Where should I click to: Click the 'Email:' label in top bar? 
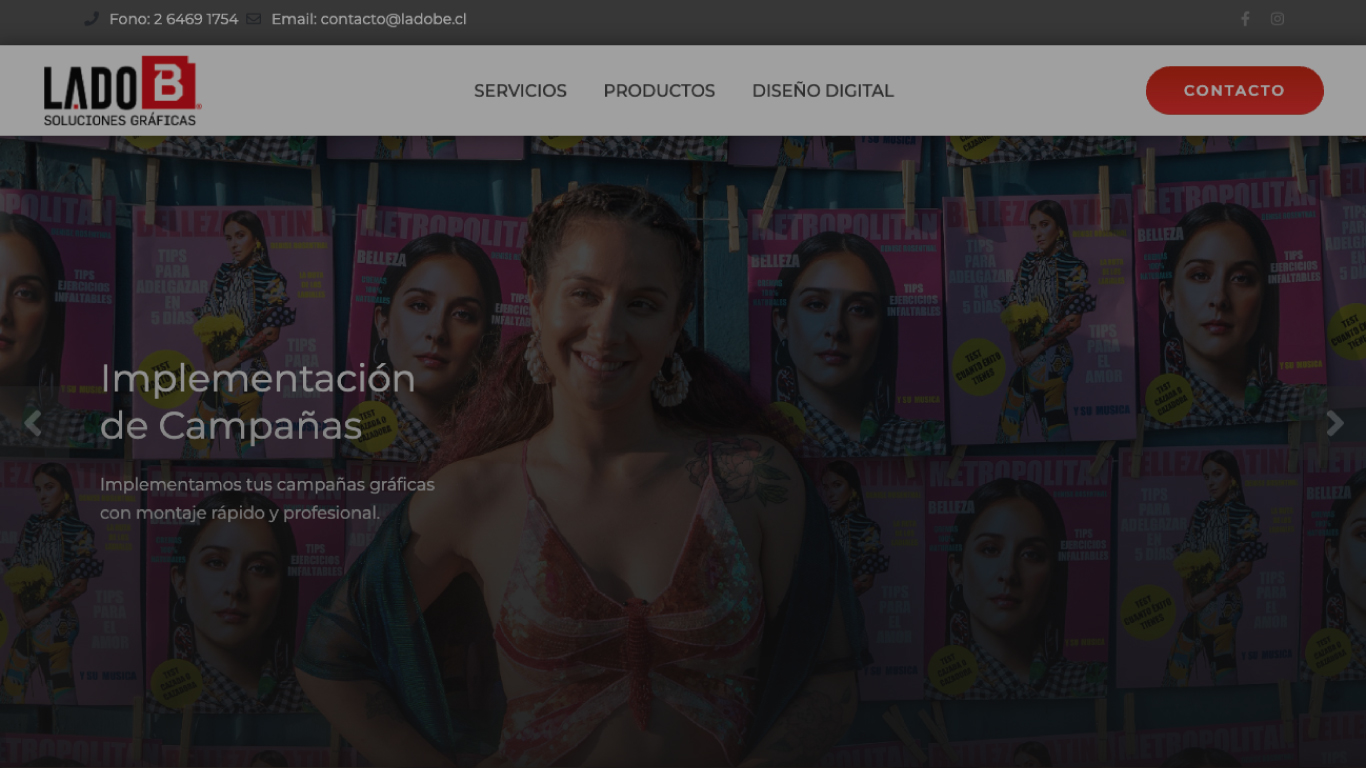tap(294, 19)
